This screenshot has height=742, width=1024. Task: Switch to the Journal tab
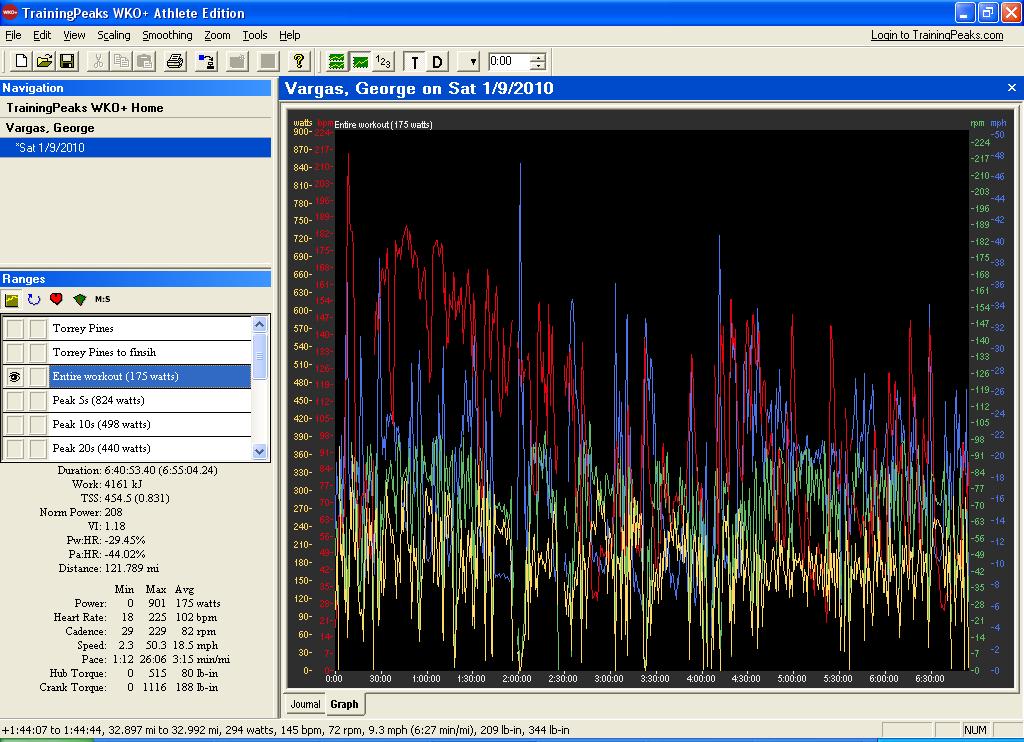pyautogui.click(x=305, y=704)
